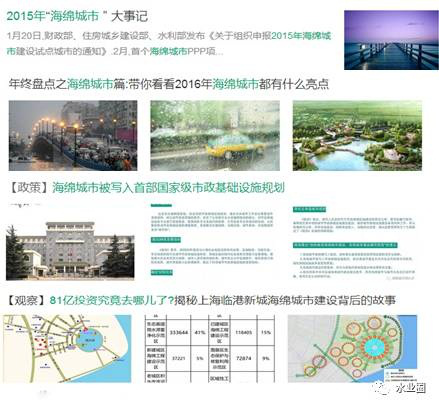The image size is (439, 407).
Task: Click the purple pier thumbnail image
Action: (391, 40)
